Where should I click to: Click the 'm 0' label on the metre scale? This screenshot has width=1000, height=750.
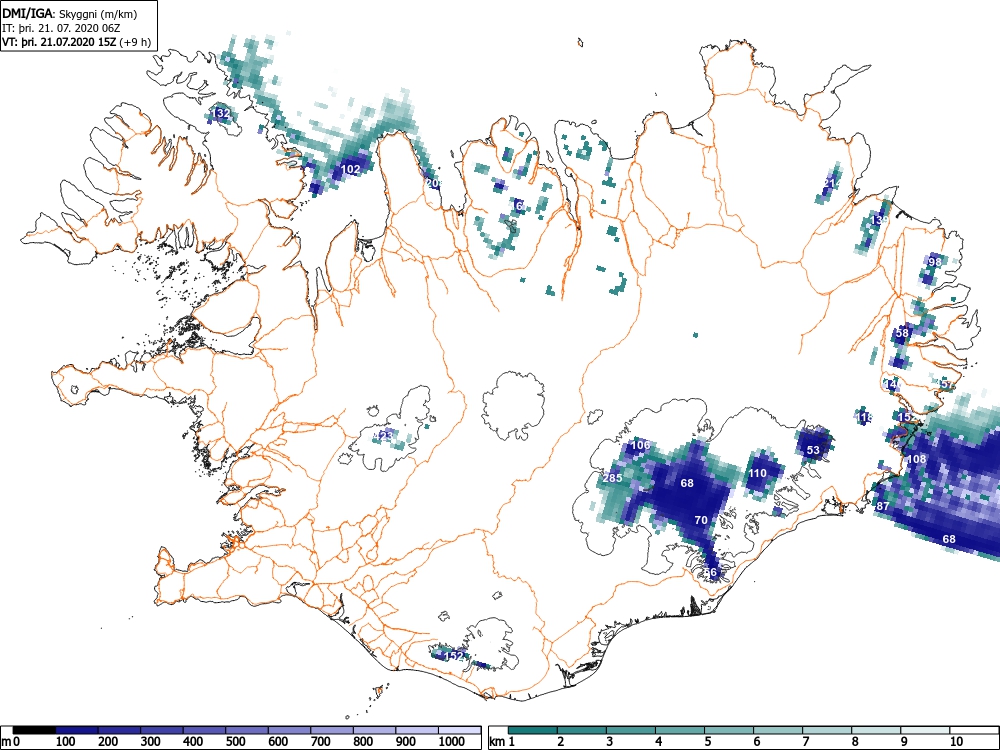pyautogui.click(x=8, y=742)
